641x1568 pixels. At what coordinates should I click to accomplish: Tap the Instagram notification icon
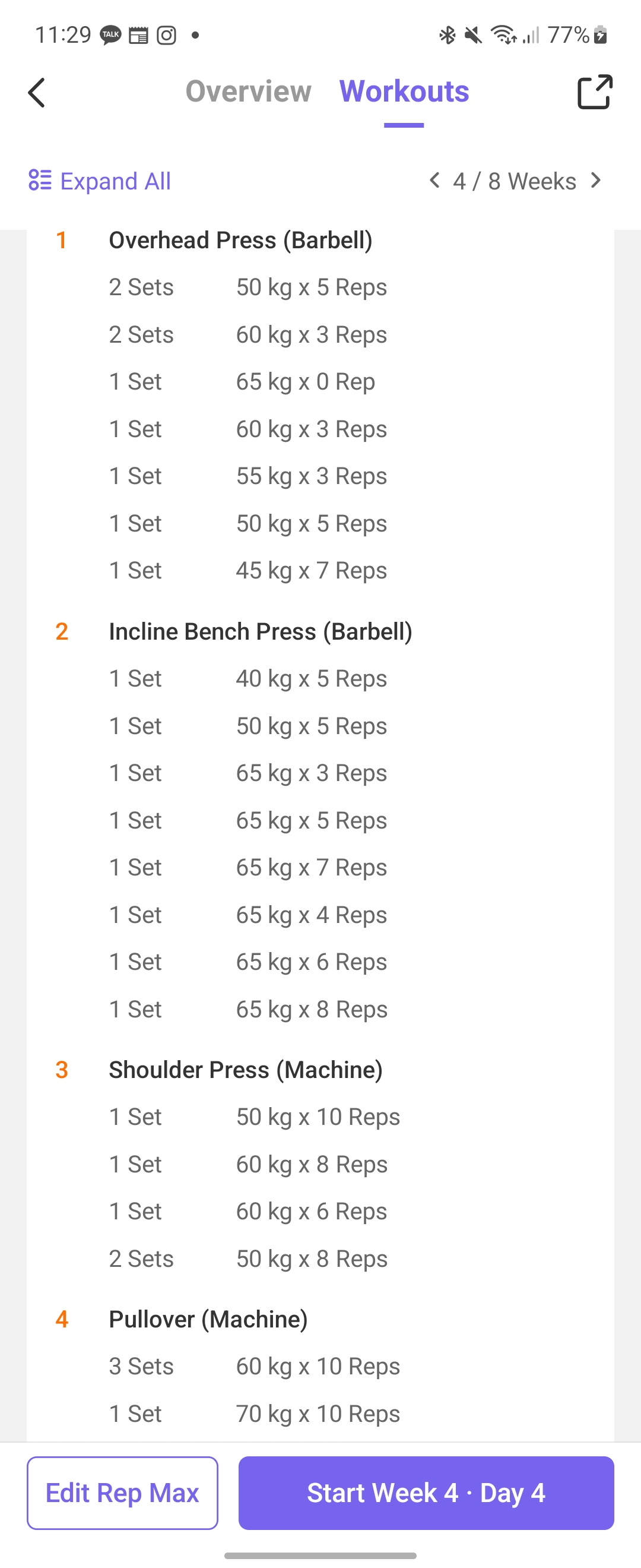167,35
